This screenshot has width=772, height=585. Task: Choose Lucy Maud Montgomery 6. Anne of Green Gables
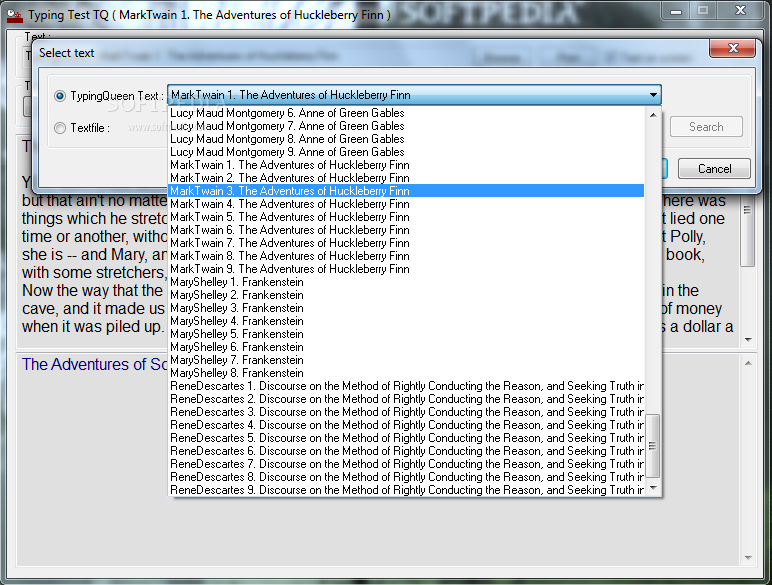(x=406, y=113)
